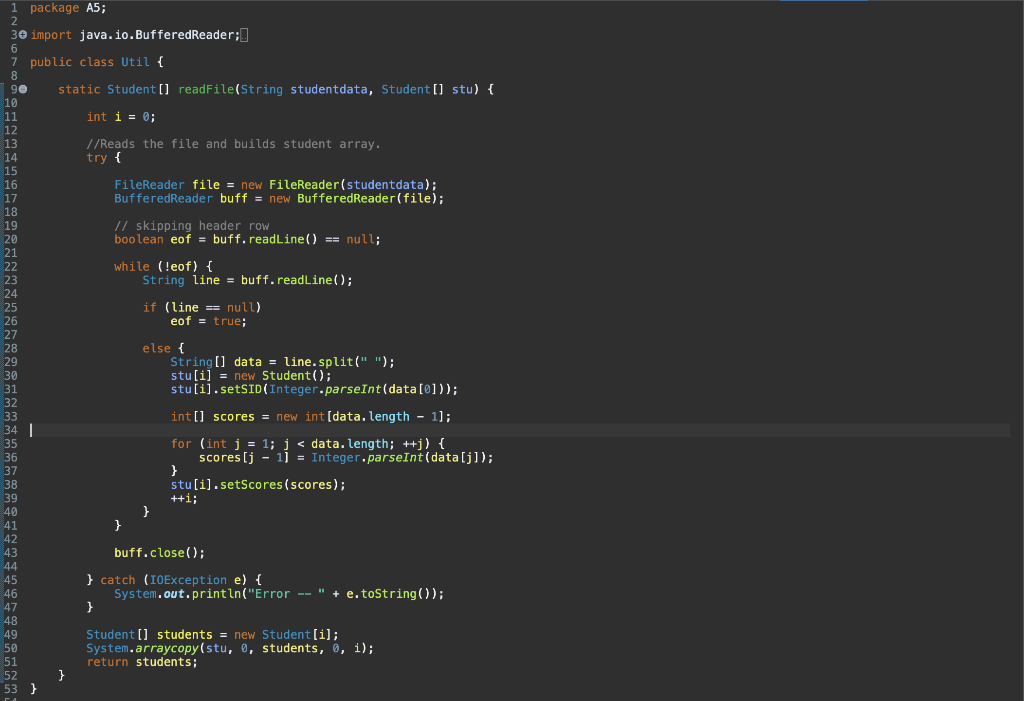
Task: Expand the folded import block
Action: (x=23, y=35)
